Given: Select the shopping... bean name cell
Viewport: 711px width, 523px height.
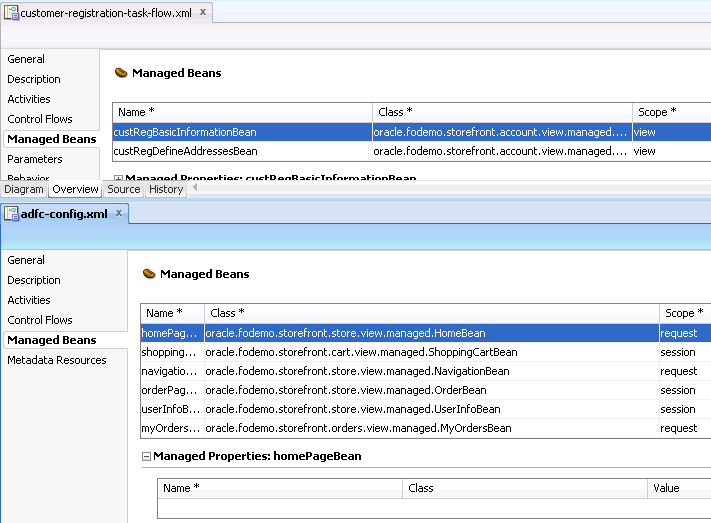Looking at the screenshot, I should [x=172, y=352].
